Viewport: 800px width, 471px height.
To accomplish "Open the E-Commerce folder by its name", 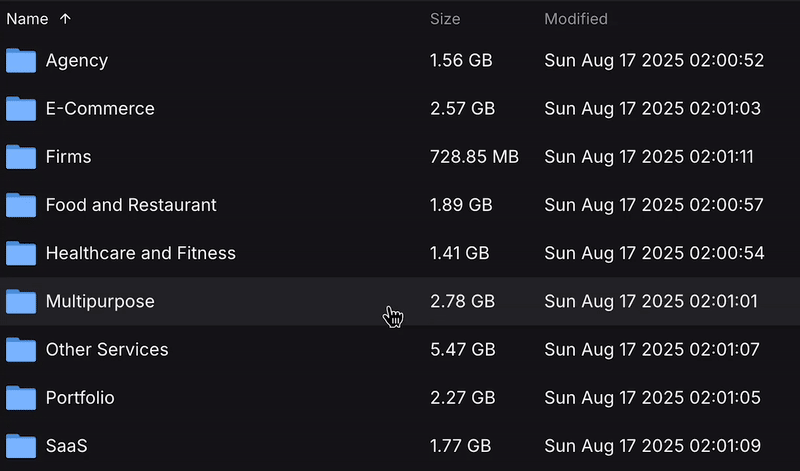I will pyautogui.click(x=100, y=109).
